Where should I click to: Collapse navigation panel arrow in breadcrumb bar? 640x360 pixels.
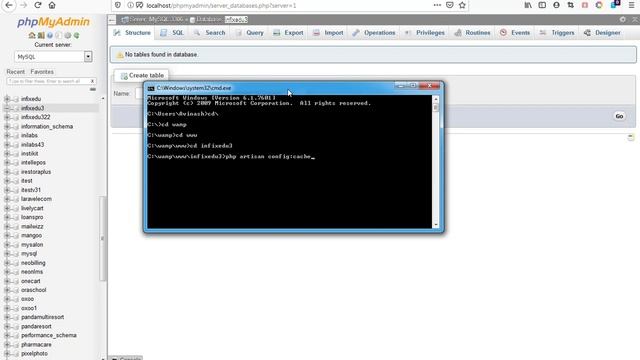[112, 19]
